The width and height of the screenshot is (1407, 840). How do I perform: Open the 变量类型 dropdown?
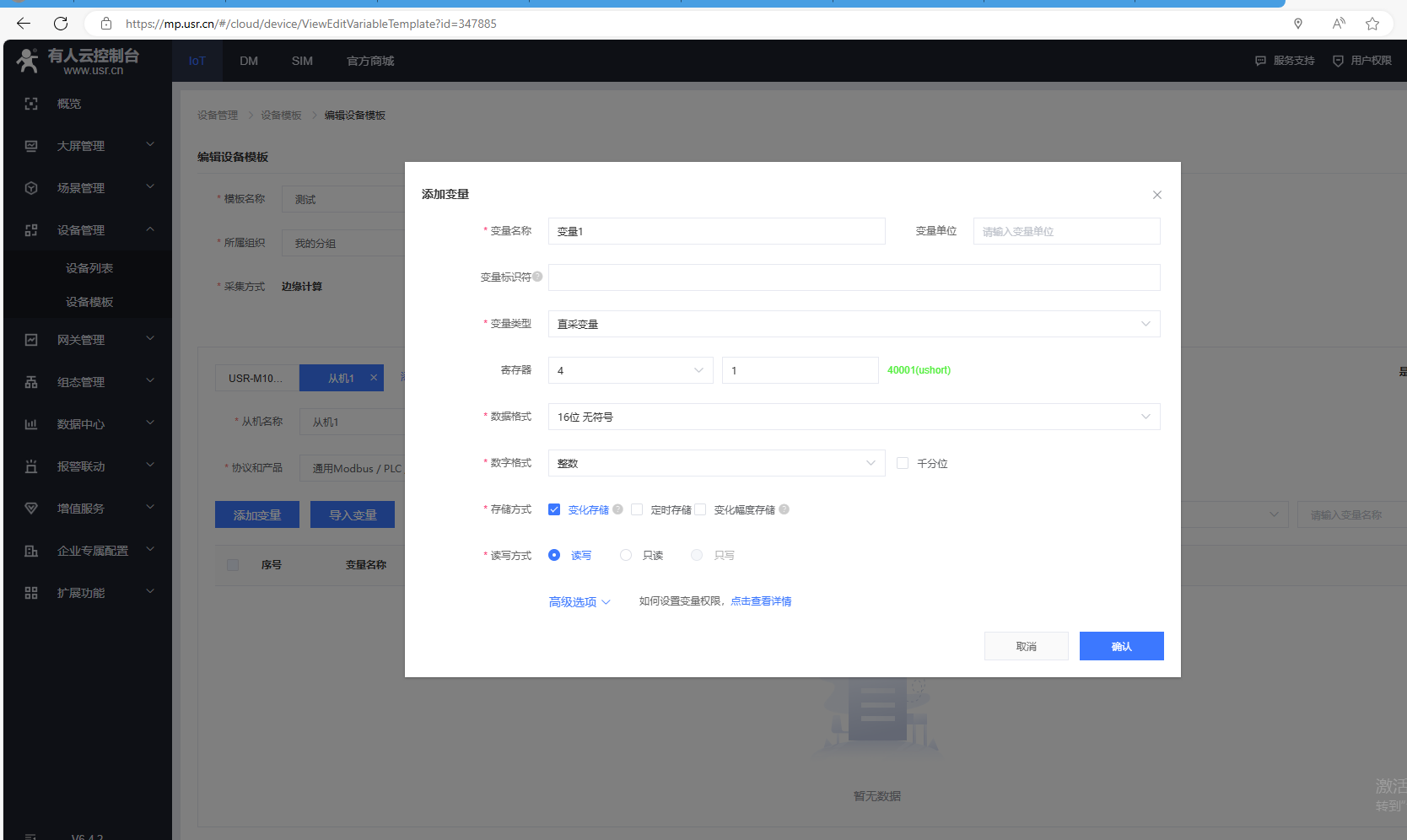click(854, 324)
